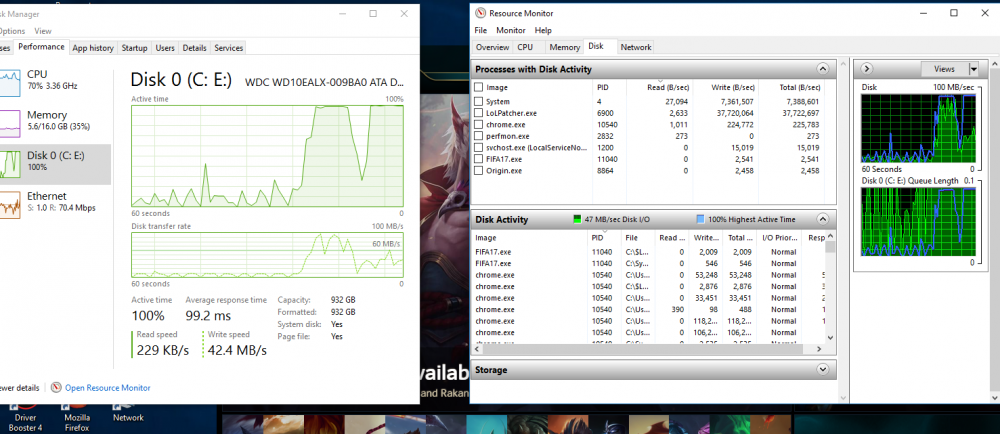Click Disk Activity vertical scrollbar down arrow
This screenshot has height=434, width=1000.
pos(830,338)
